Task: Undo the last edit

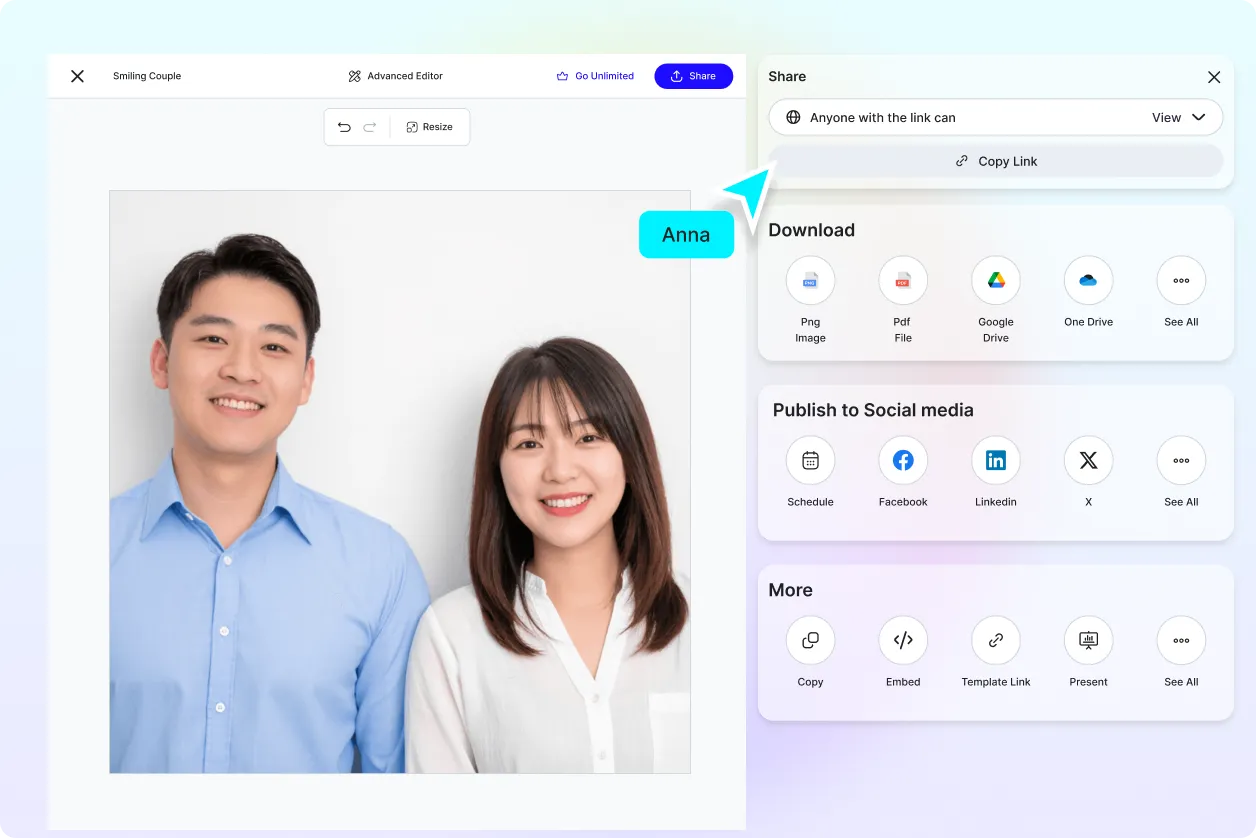Action: click(344, 127)
